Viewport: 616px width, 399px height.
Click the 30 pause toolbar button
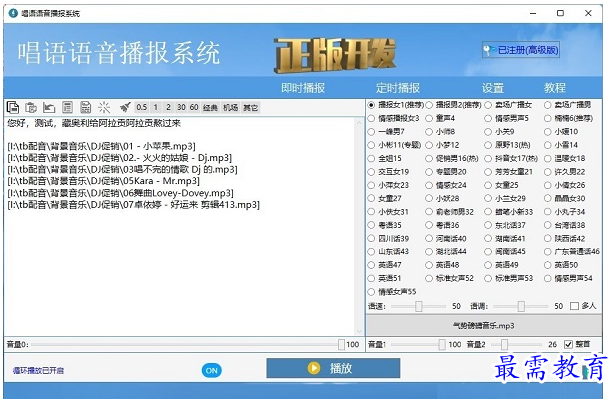click(x=181, y=107)
